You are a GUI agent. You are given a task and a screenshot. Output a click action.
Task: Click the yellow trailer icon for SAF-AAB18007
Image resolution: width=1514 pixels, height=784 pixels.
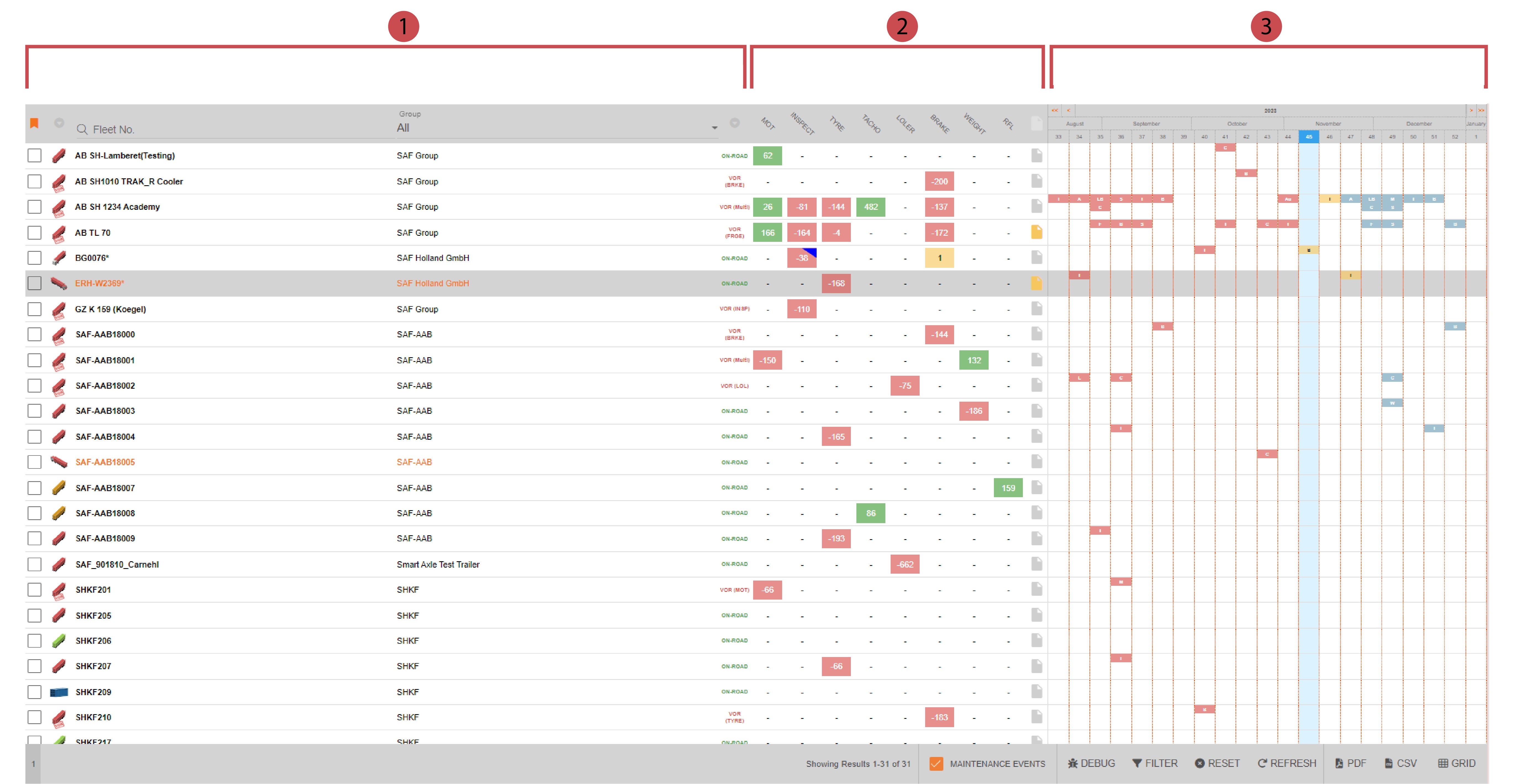(59, 488)
